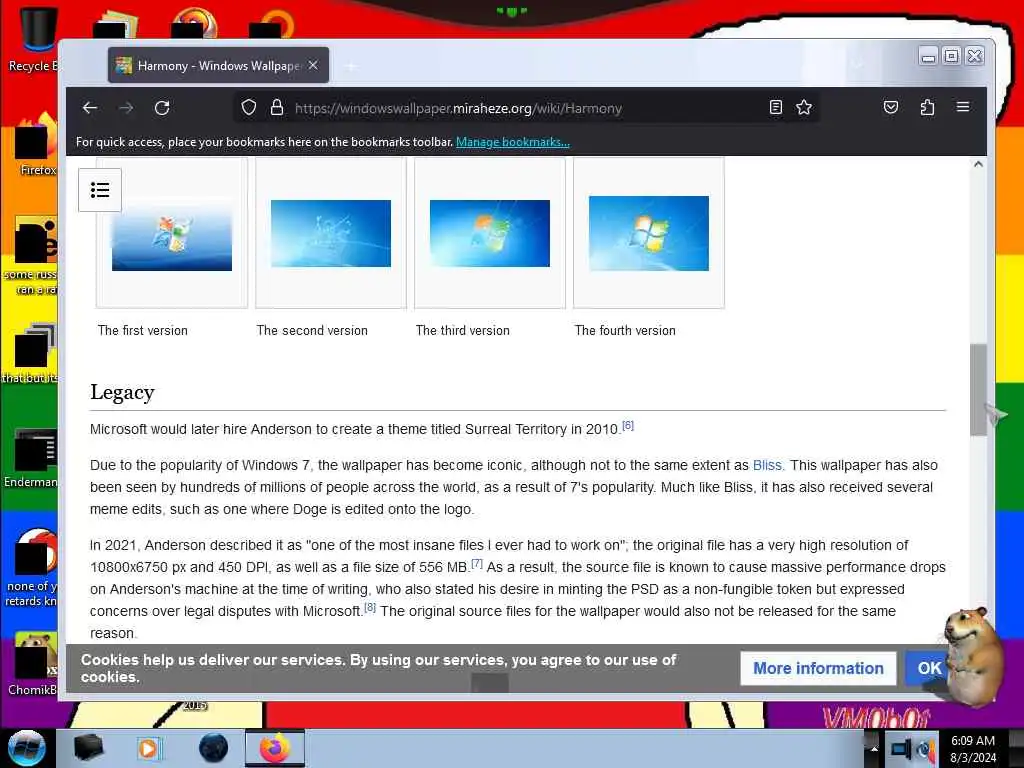Open the Firefox extensions menu
The height and width of the screenshot is (768, 1024).
pos(927,108)
